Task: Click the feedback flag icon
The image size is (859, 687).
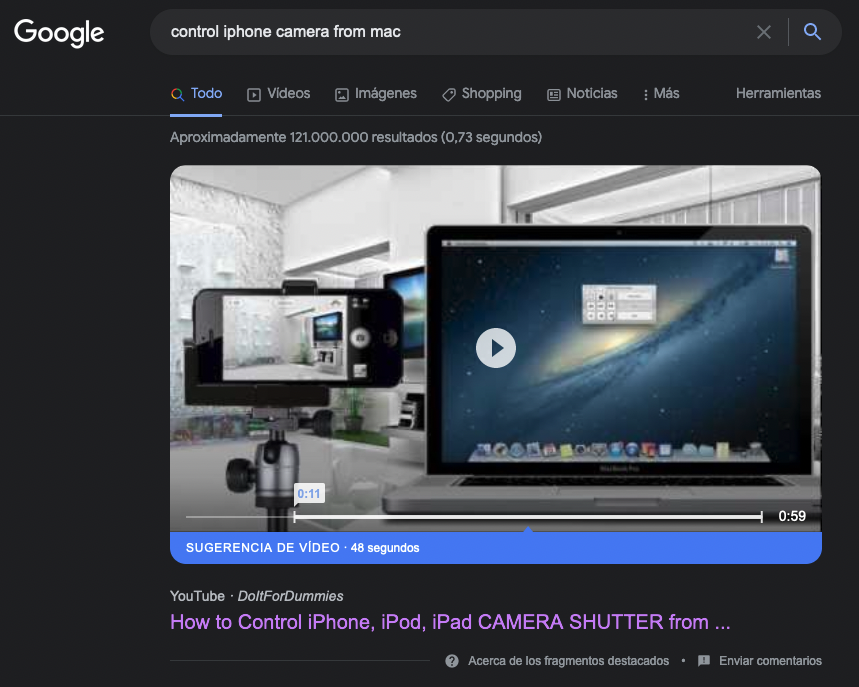Action: click(x=704, y=661)
